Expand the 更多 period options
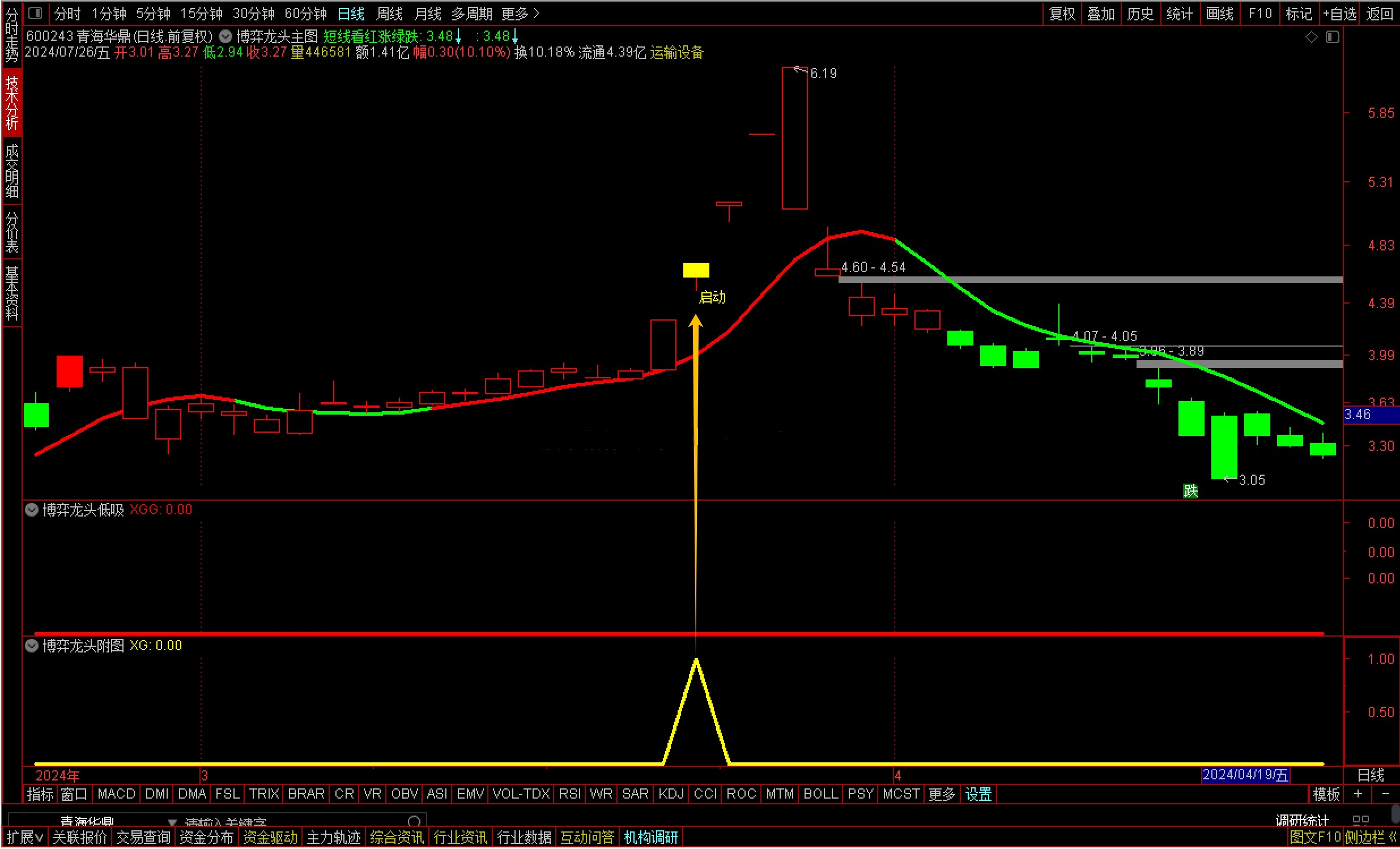 (521, 13)
